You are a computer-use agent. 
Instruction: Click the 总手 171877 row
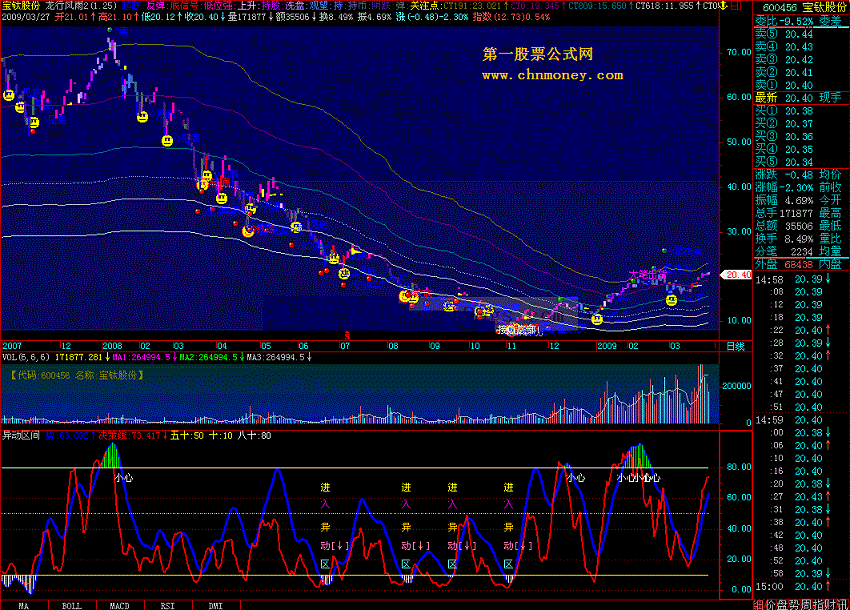801,213
